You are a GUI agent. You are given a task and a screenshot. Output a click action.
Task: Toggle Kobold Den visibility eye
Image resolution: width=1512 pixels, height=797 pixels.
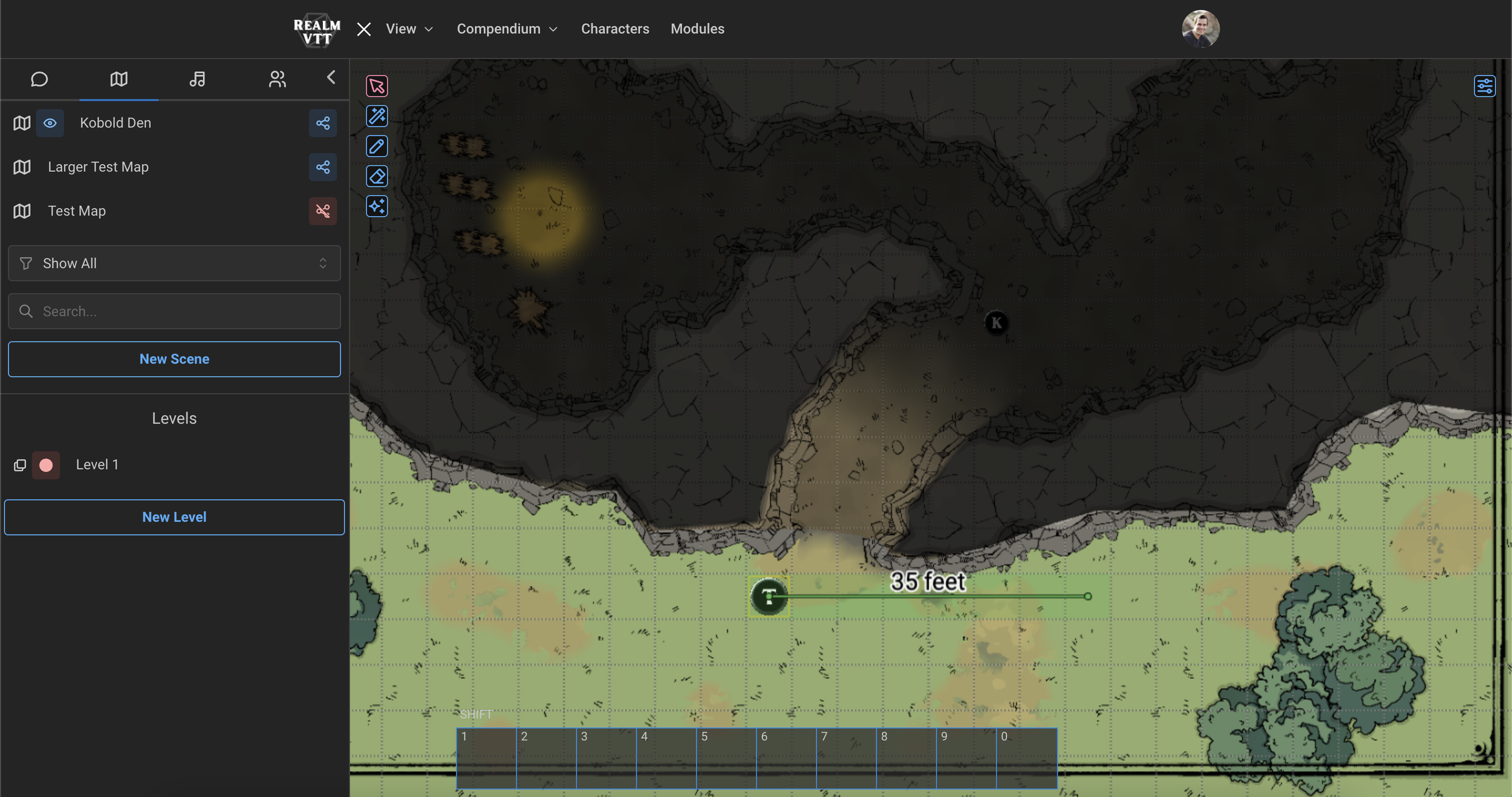(x=50, y=123)
